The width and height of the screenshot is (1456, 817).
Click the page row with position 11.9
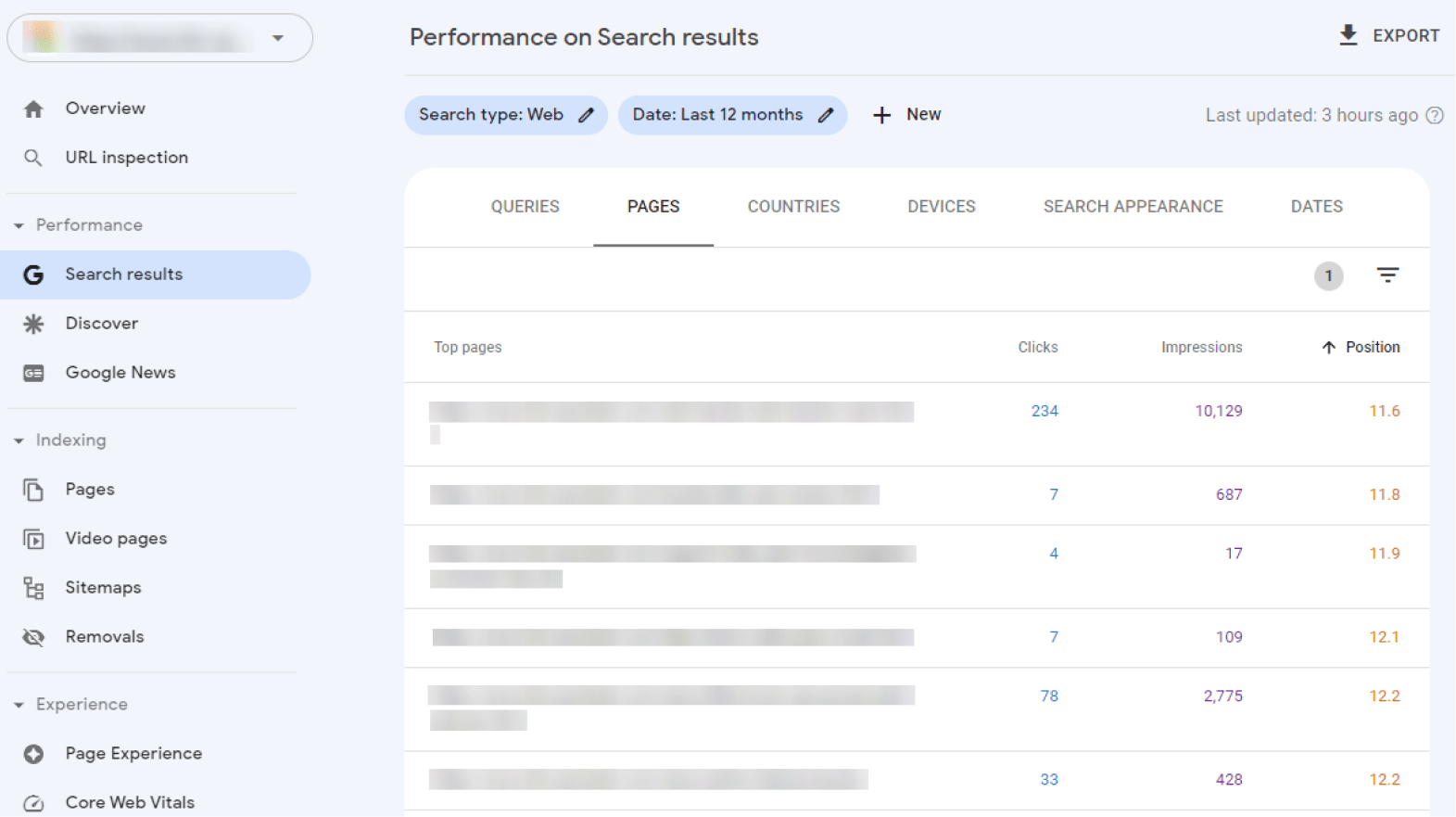(x=917, y=567)
